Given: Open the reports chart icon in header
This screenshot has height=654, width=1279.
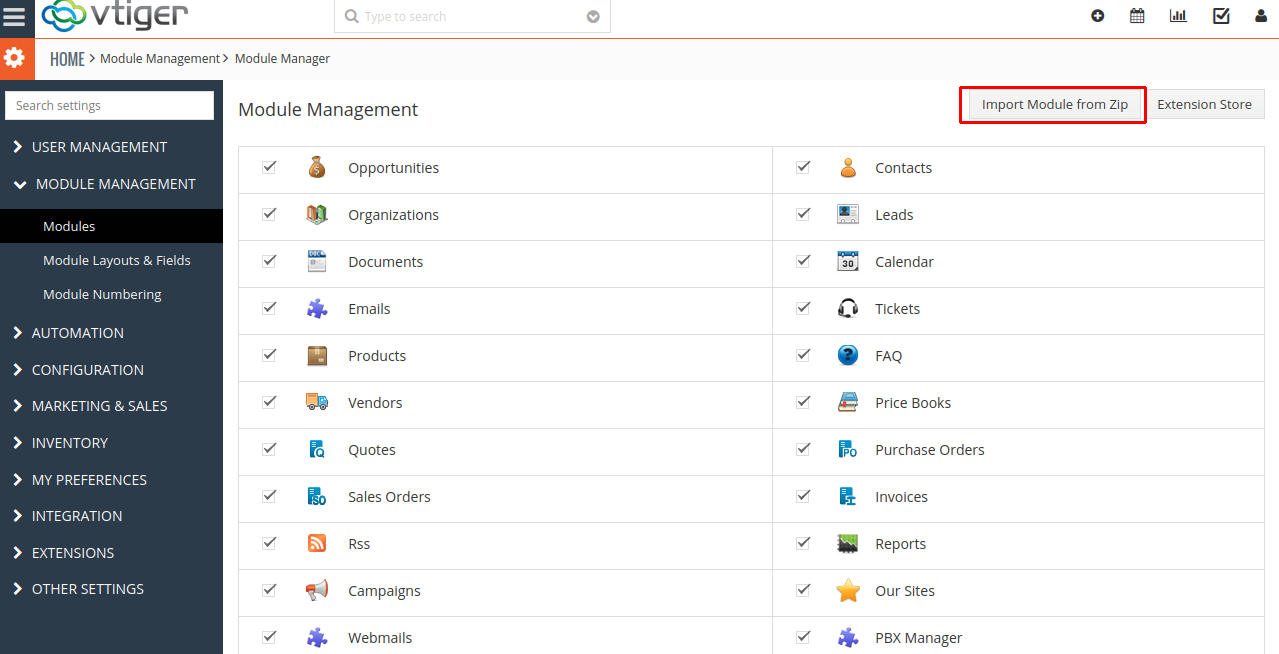Looking at the screenshot, I should pos(1178,16).
